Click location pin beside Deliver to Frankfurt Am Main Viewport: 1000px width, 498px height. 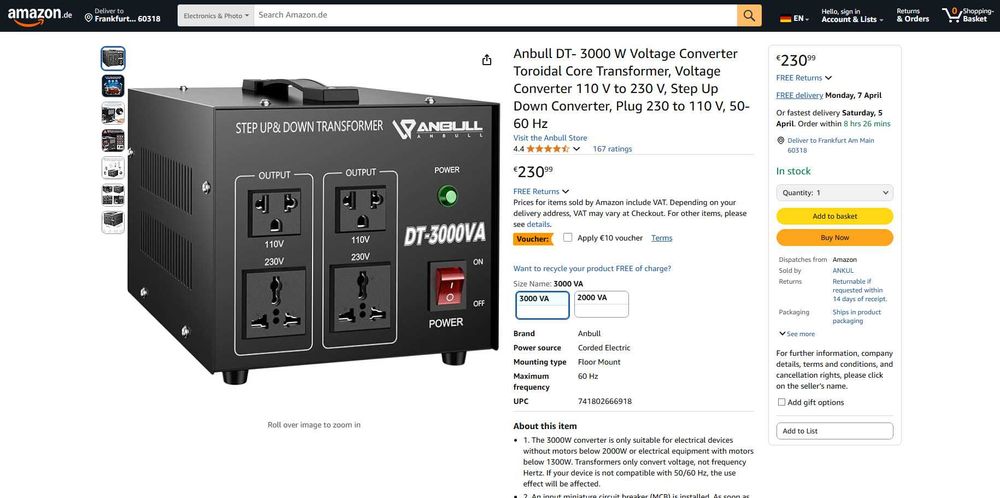[x=781, y=140]
